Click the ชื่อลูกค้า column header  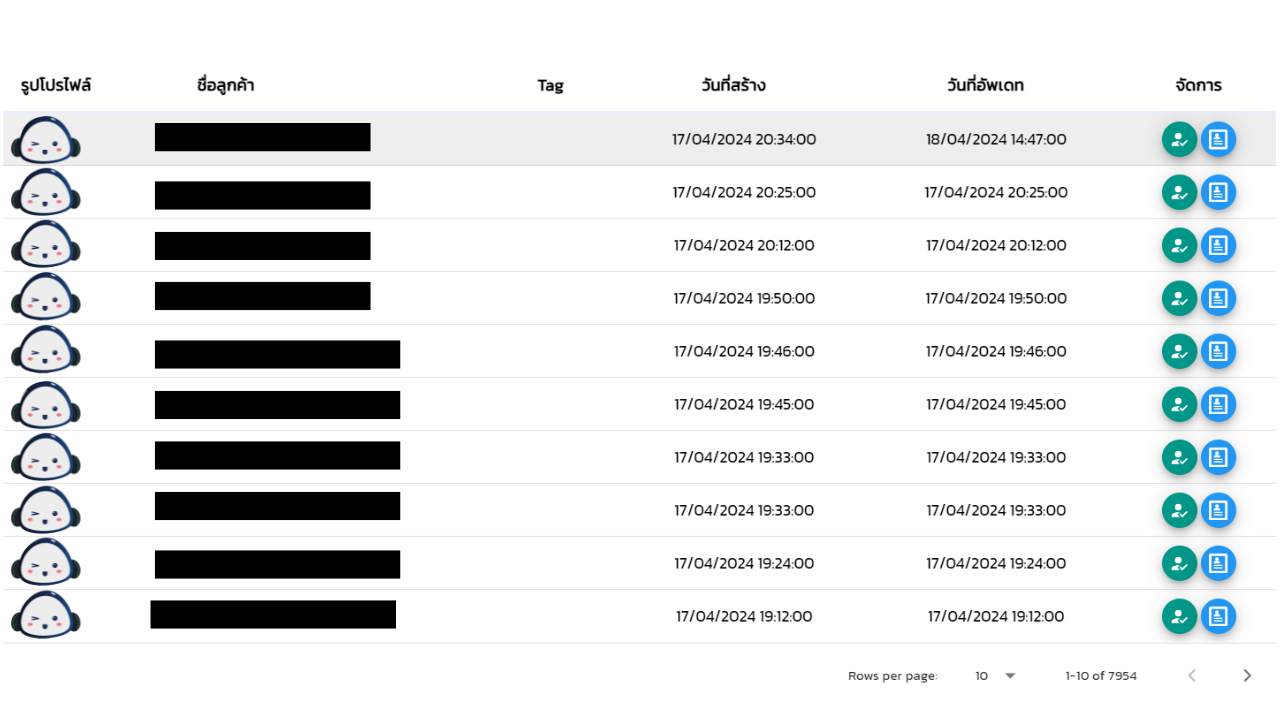pyautogui.click(x=226, y=85)
